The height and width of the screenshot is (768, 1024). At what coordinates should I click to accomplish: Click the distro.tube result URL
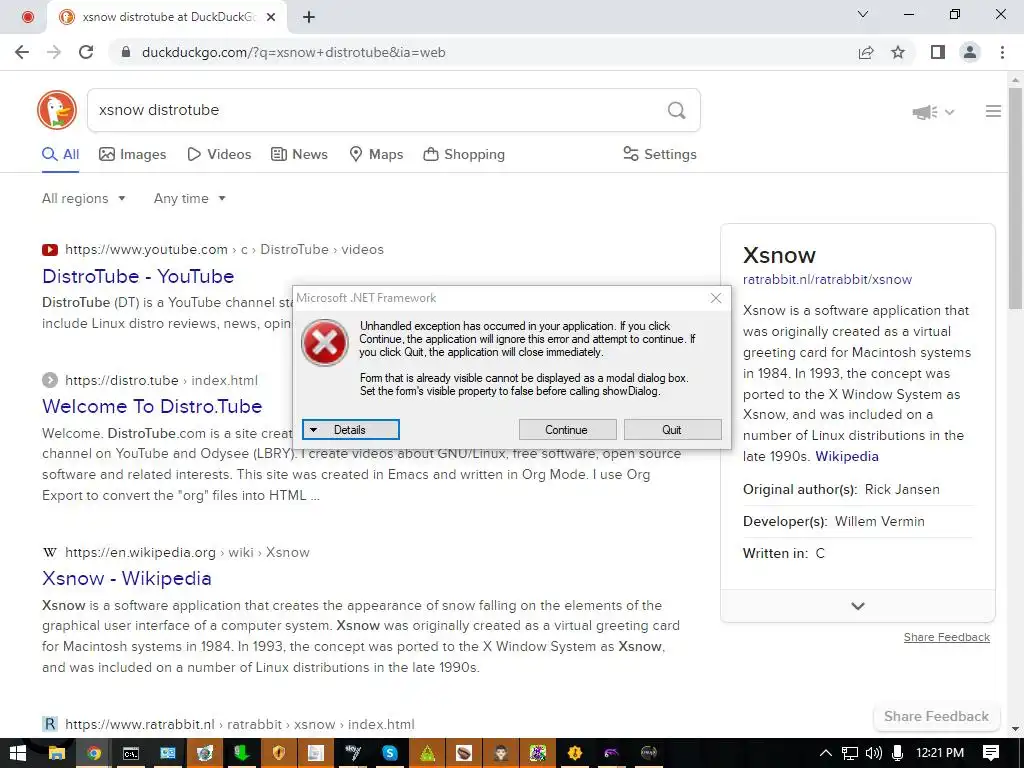(161, 381)
